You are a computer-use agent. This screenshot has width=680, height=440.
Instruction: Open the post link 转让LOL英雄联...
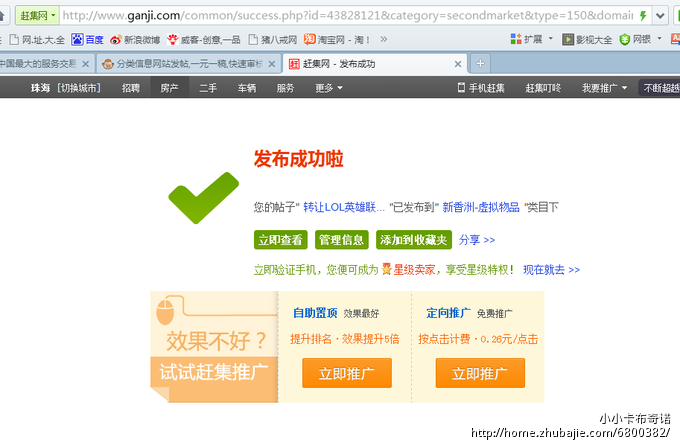344,207
